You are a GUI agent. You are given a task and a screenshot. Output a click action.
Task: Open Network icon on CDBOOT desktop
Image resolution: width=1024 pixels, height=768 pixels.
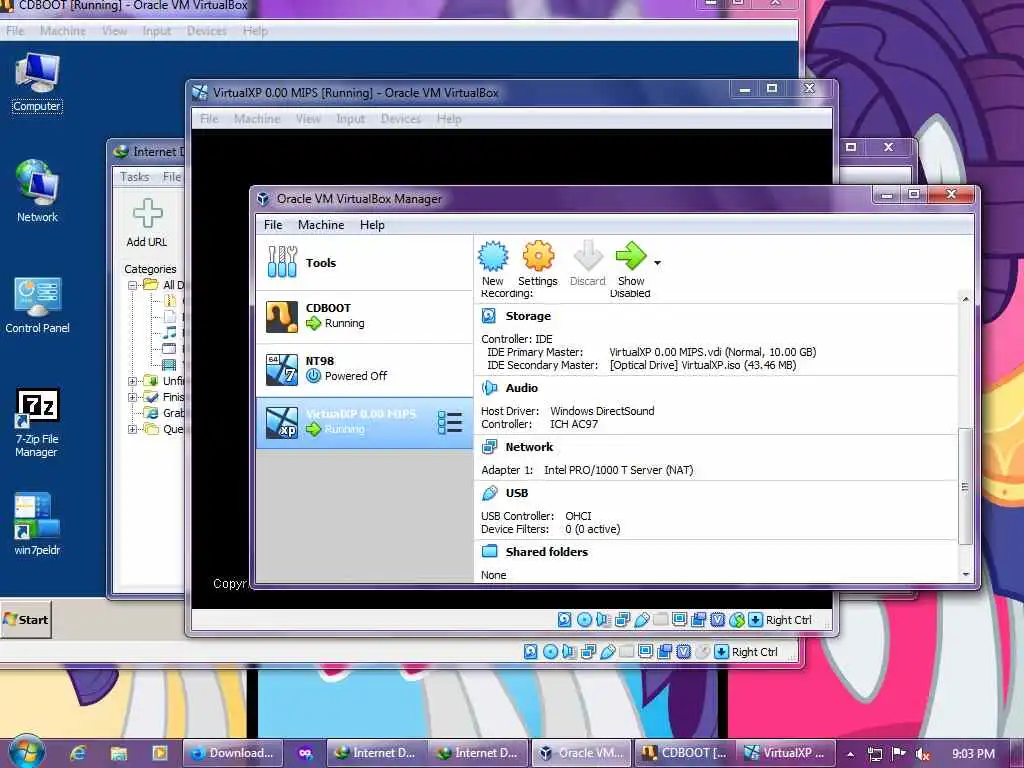click(x=37, y=191)
